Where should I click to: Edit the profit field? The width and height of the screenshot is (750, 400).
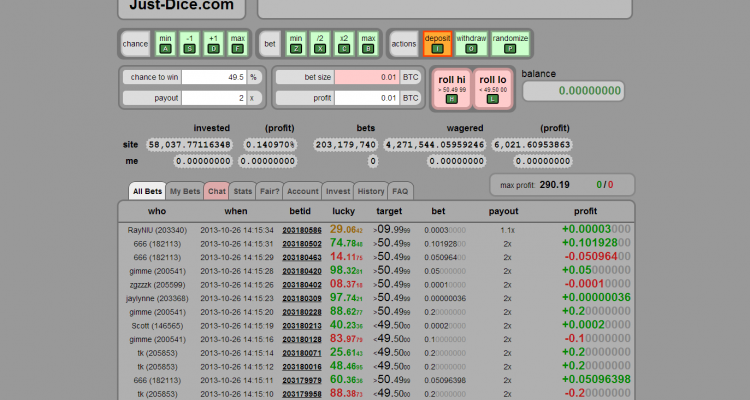(367, 98)
